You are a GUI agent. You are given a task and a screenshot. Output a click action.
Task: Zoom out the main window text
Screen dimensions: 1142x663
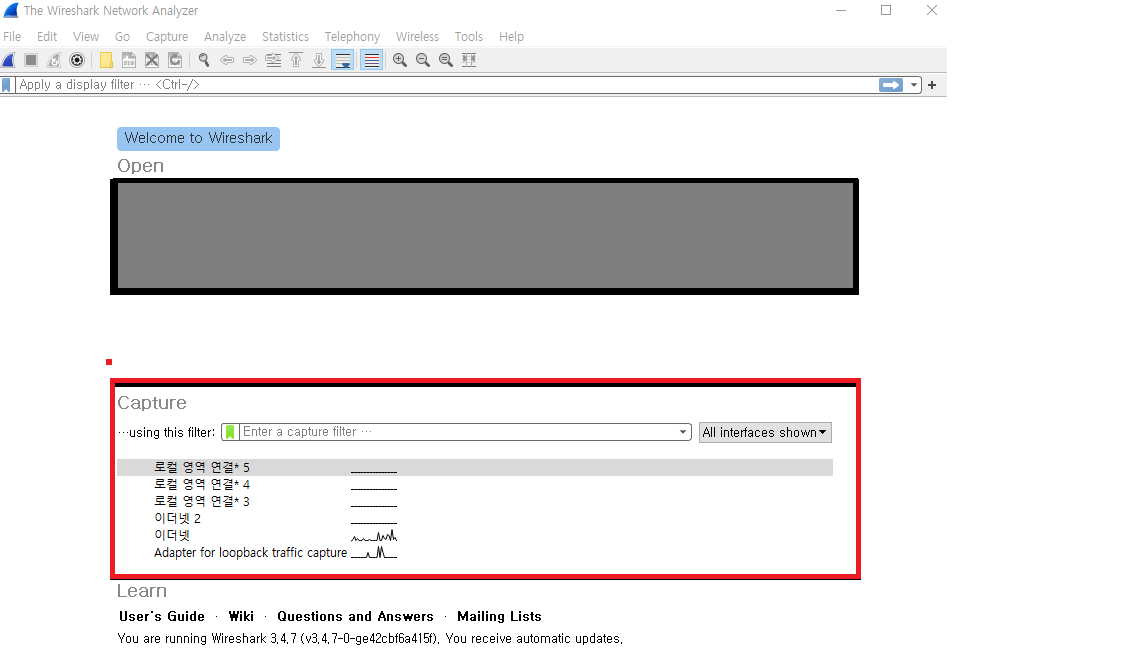pos(422,60)
